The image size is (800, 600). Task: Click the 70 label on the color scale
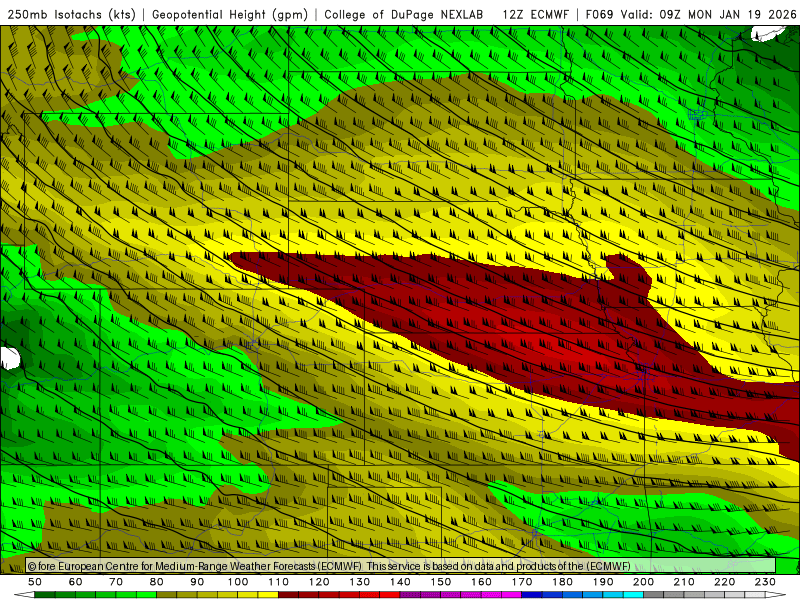click(116, 582)
